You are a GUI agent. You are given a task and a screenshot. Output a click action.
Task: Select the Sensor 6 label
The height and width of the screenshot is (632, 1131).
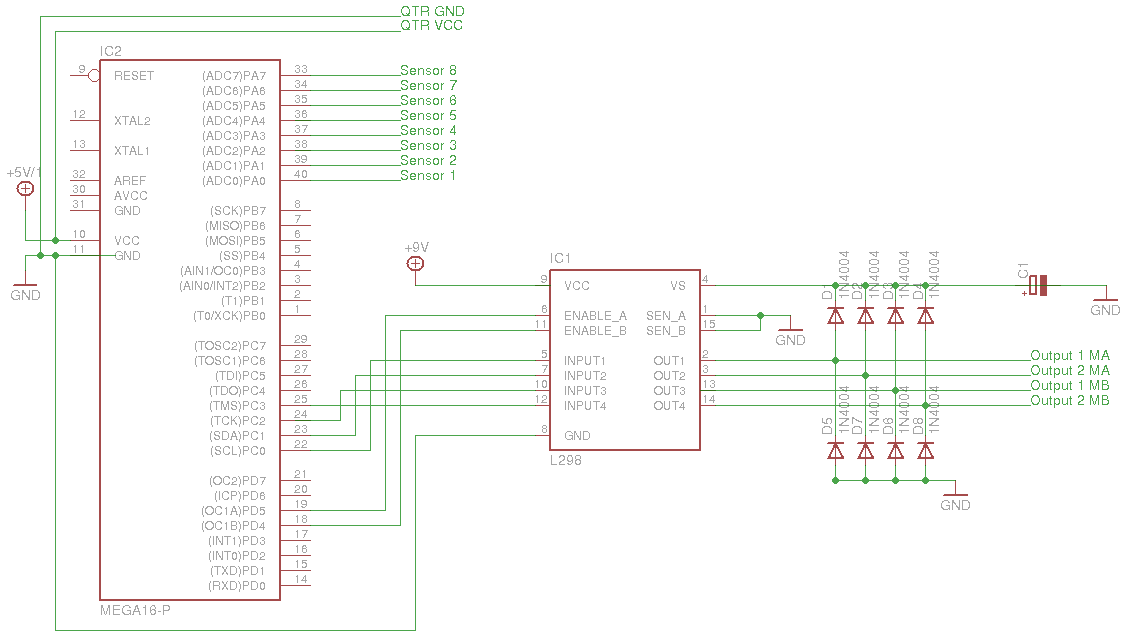(428, 100)
